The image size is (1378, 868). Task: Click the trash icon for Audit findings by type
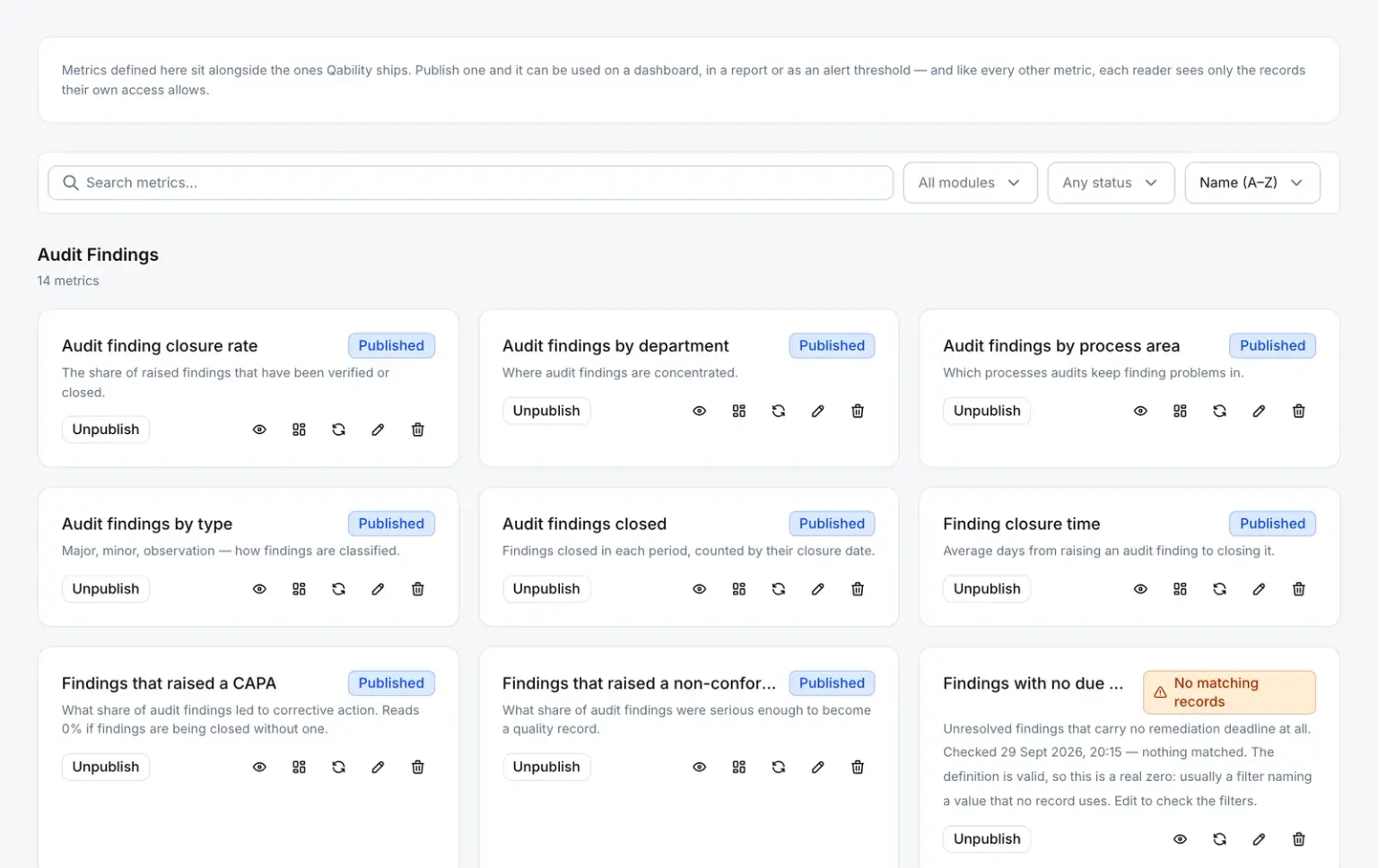pyautogui.click(x=417, y=589)
